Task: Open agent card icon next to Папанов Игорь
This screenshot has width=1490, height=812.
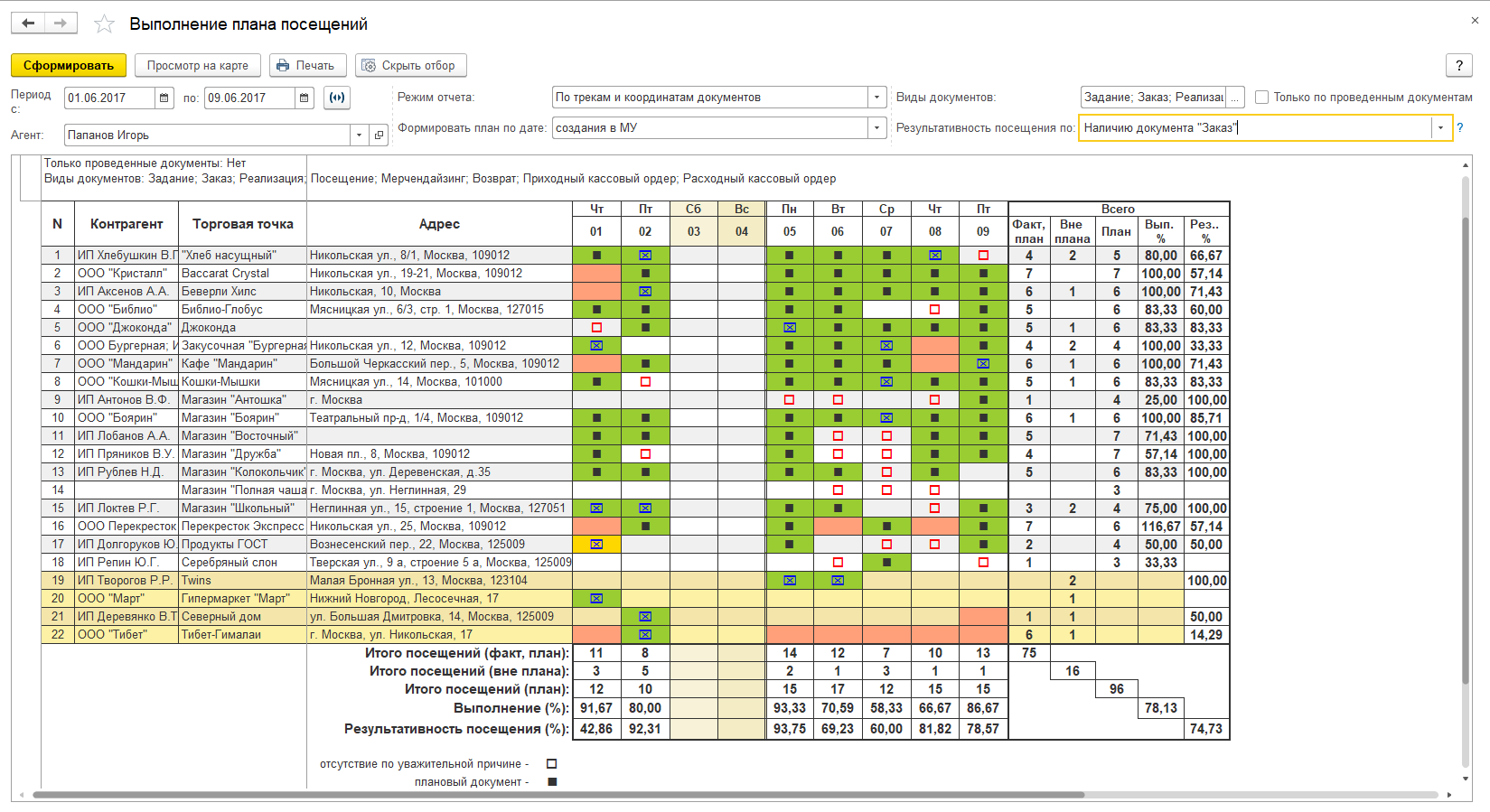Action: [380, 135]
